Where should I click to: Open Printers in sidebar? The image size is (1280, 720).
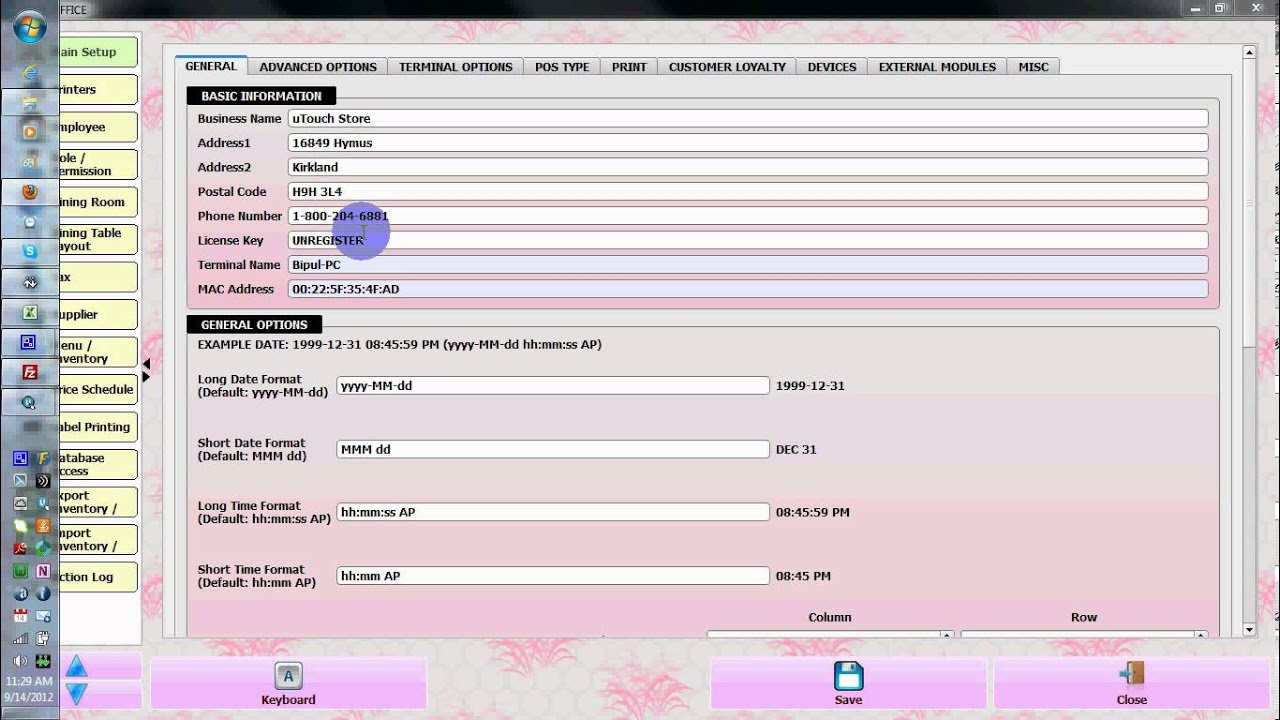[98, 89]
